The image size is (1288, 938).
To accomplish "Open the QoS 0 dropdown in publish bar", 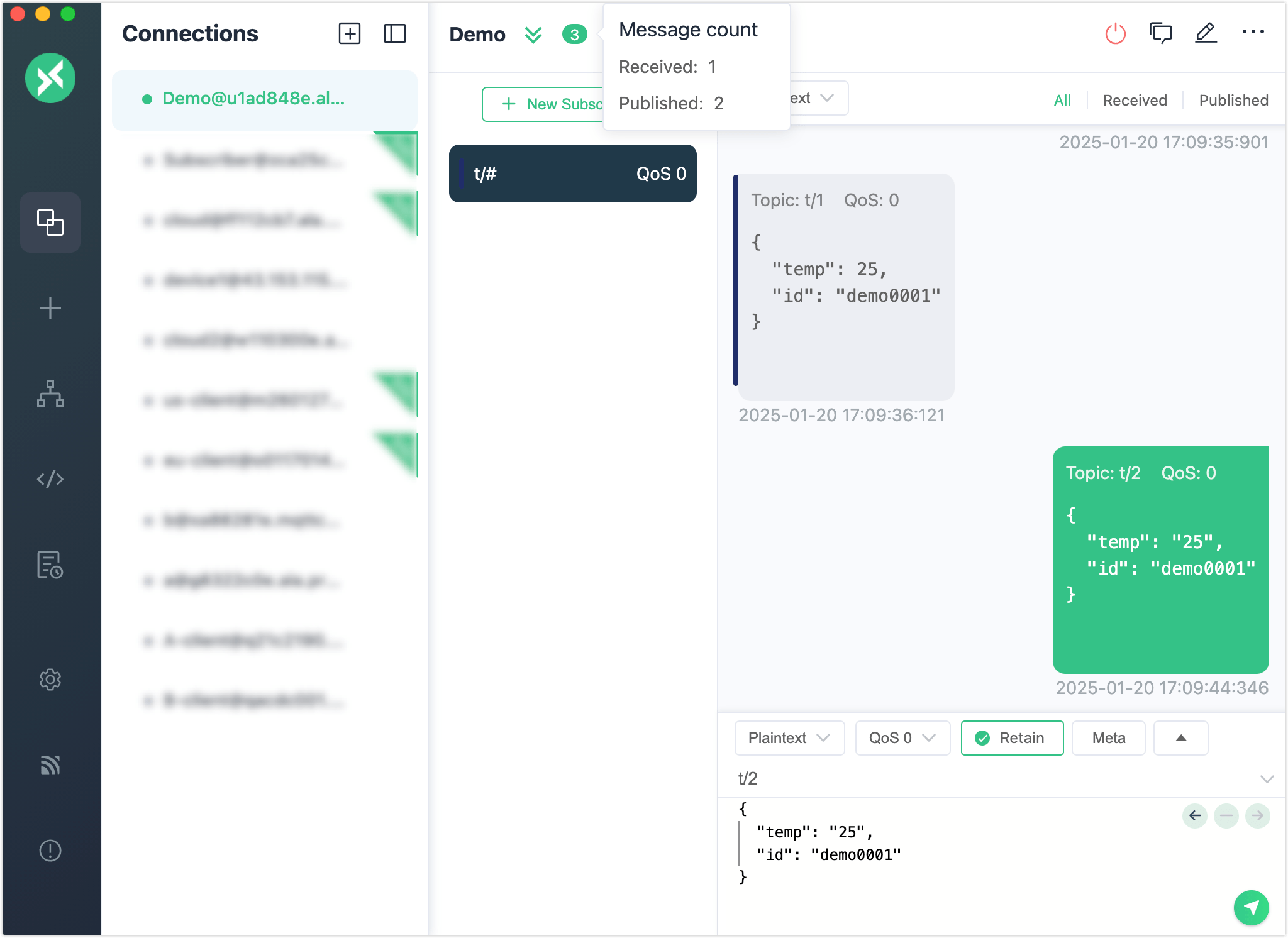I will click(902, 738).
